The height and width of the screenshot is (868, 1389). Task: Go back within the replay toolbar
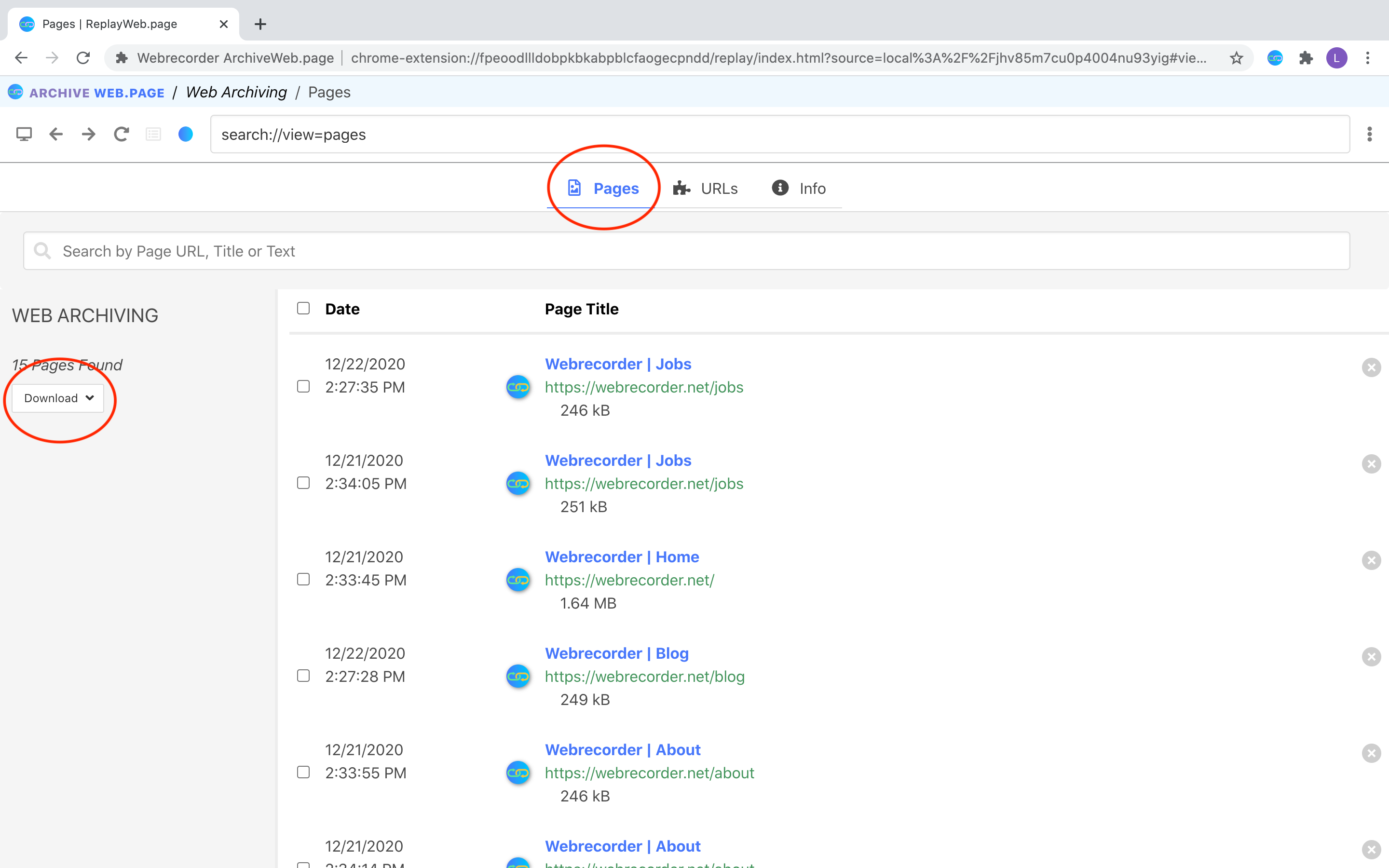click(x=55, y=135)
